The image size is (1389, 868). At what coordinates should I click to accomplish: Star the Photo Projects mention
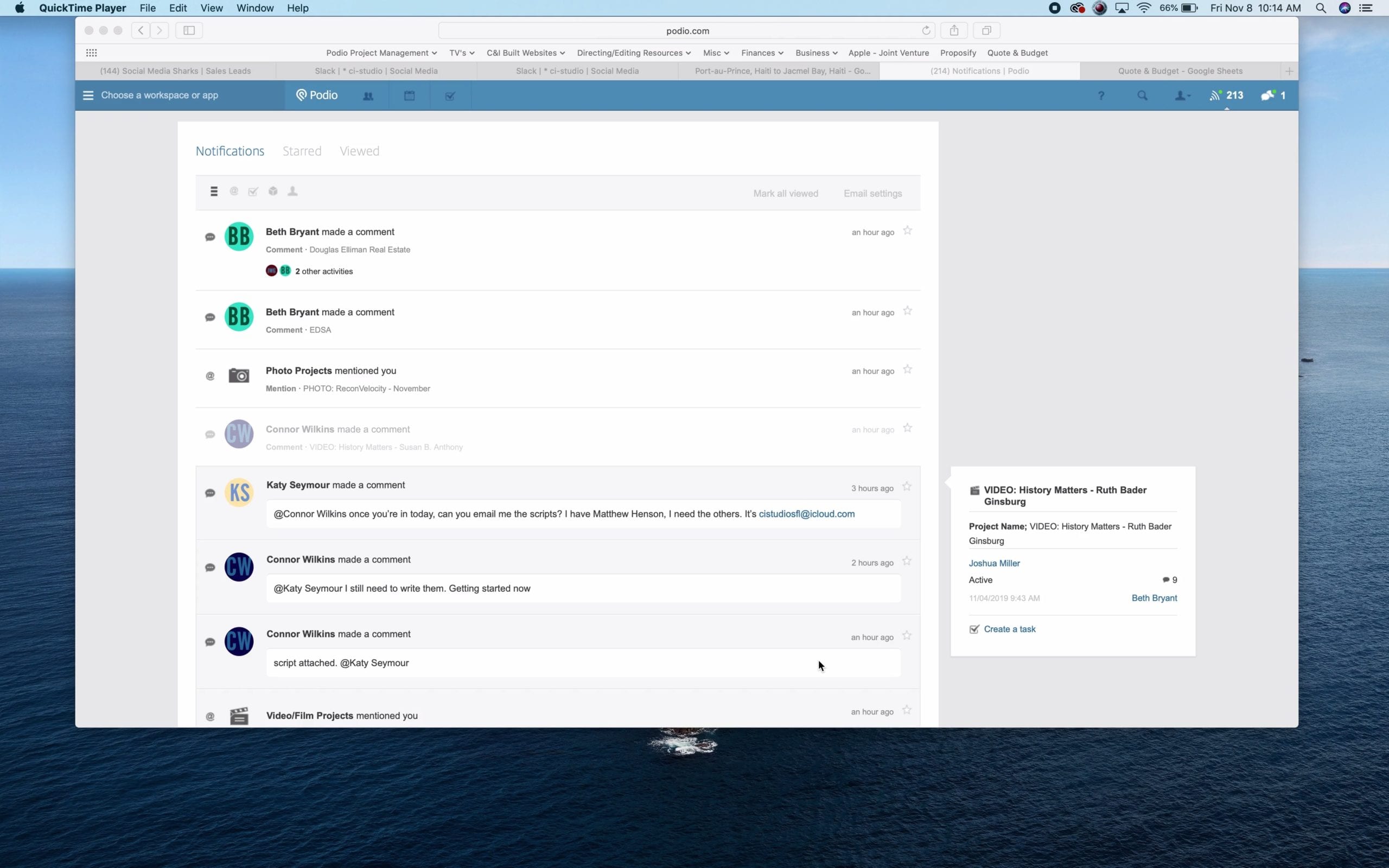pyautogui.click(x=907, y=369)
